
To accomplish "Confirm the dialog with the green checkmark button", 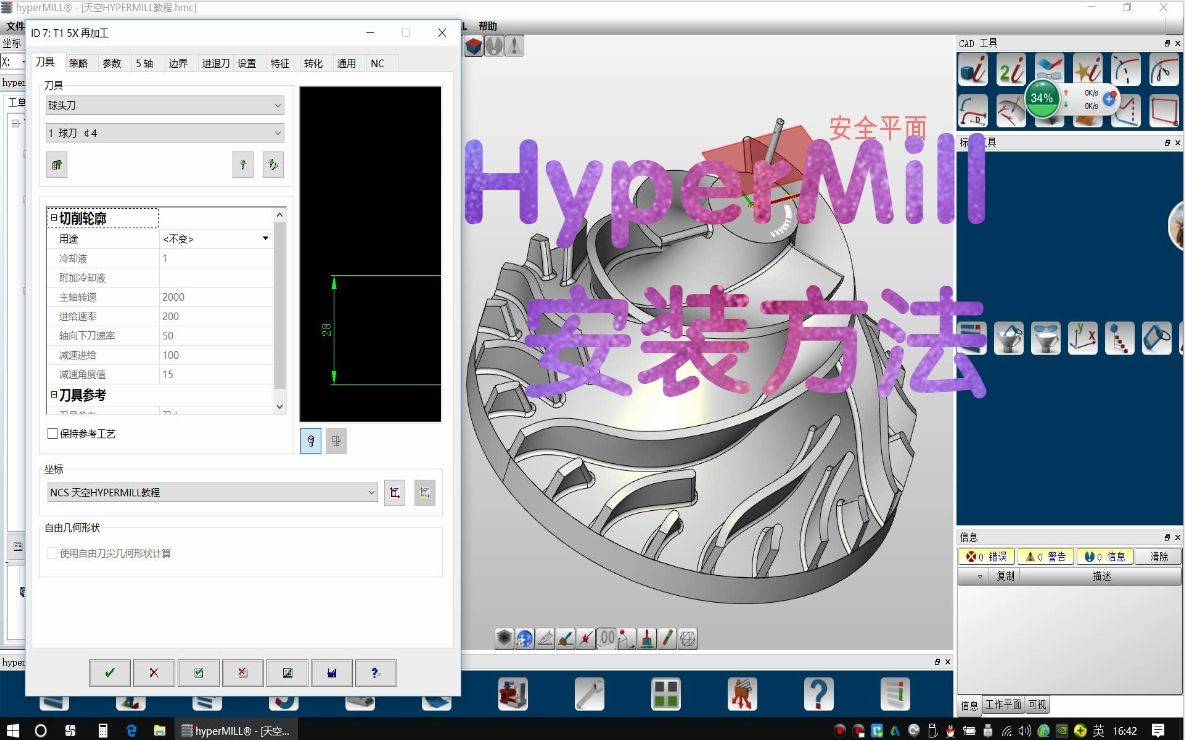I will (x=110, y=672).
